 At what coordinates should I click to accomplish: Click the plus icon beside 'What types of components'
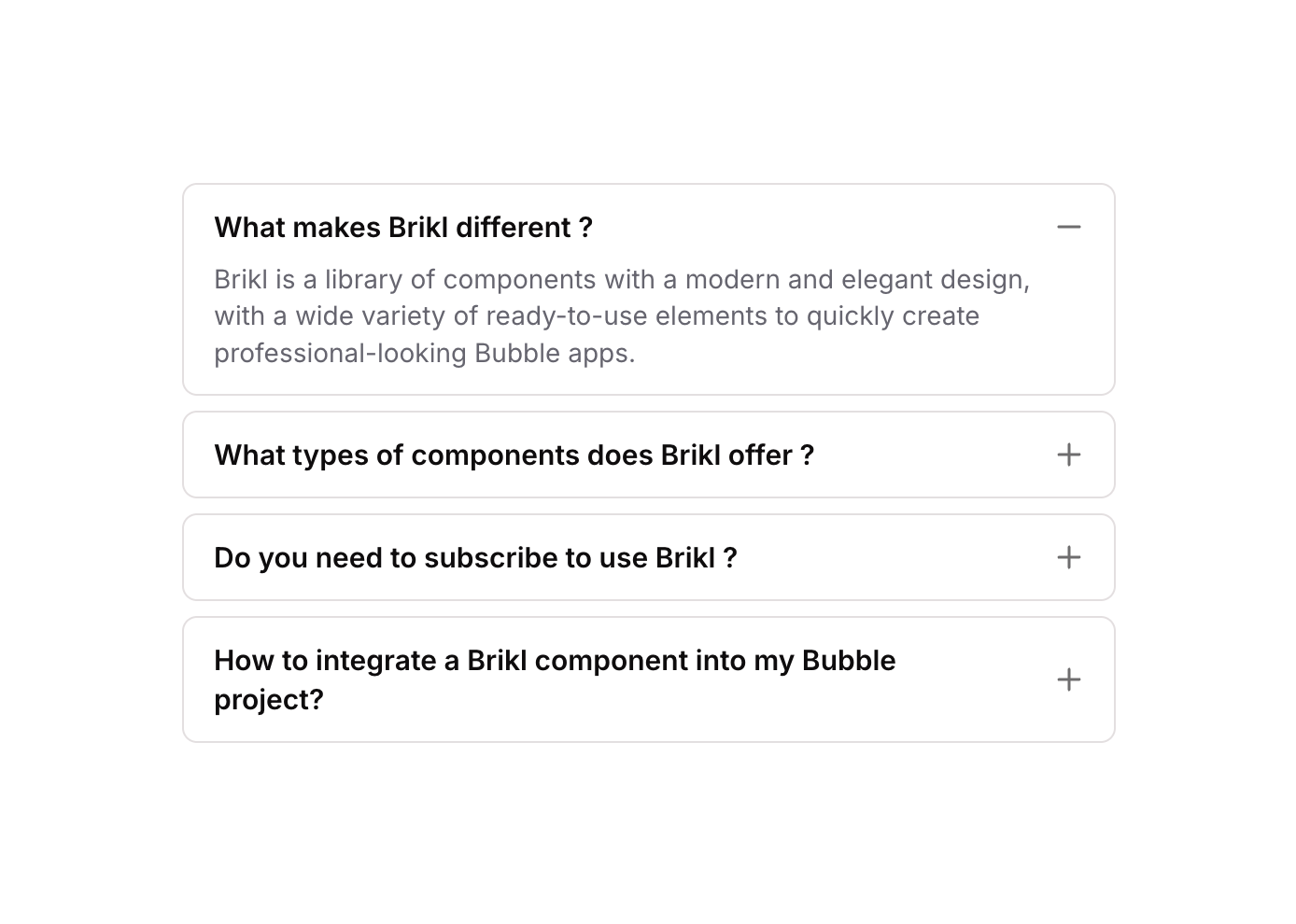click(1068, 455)
